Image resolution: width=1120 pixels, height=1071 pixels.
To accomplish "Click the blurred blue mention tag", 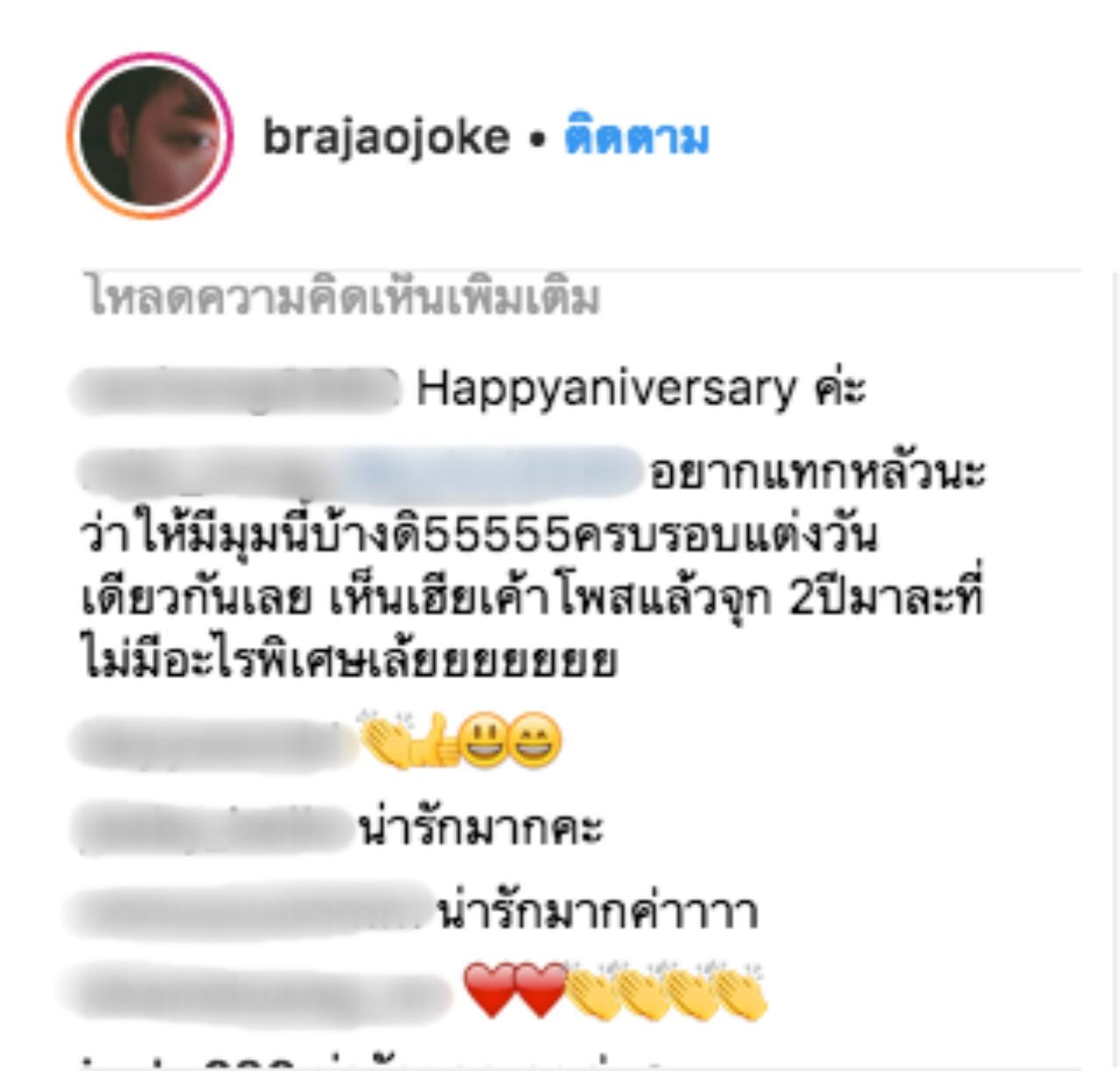I will pyautogui.click(x=488, y=473).
